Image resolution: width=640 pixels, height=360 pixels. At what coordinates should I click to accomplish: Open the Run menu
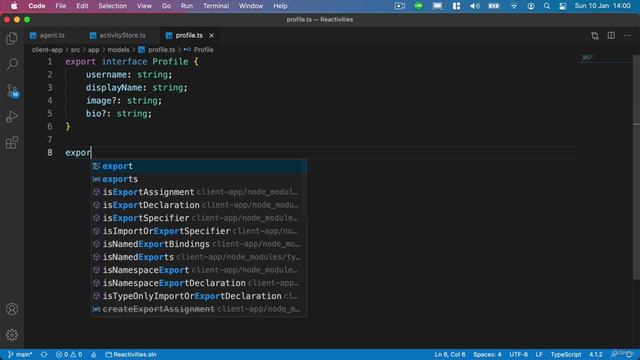[x=187, y=6]
